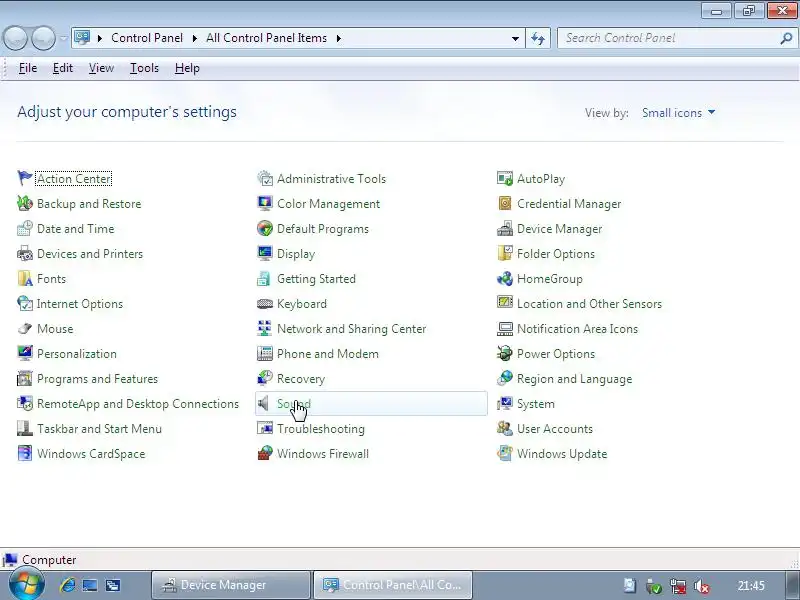
Task: Click the refresh button beside address bar
Action: (x=538, y=38)
